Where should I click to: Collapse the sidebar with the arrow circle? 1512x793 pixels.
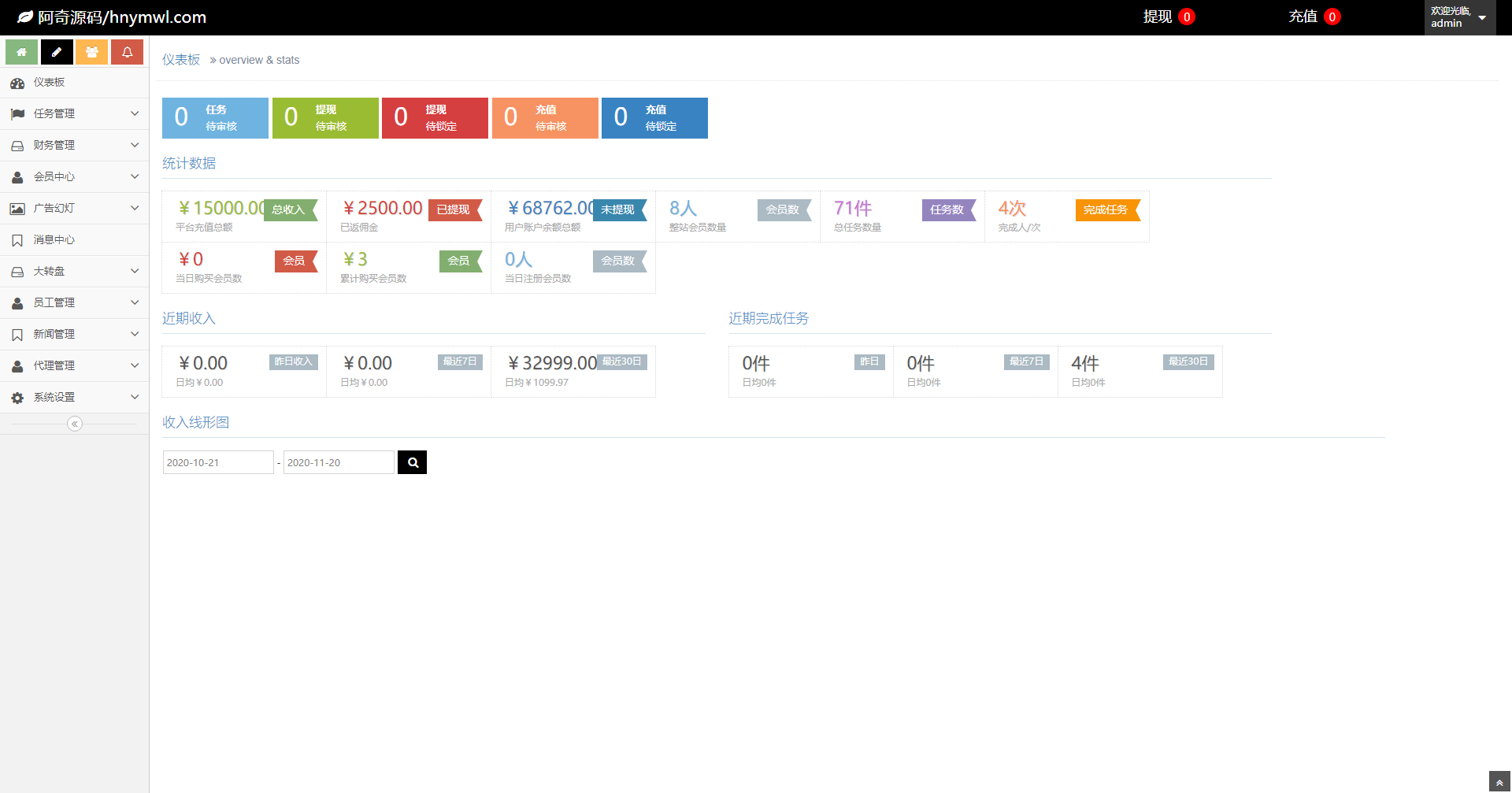75,424
